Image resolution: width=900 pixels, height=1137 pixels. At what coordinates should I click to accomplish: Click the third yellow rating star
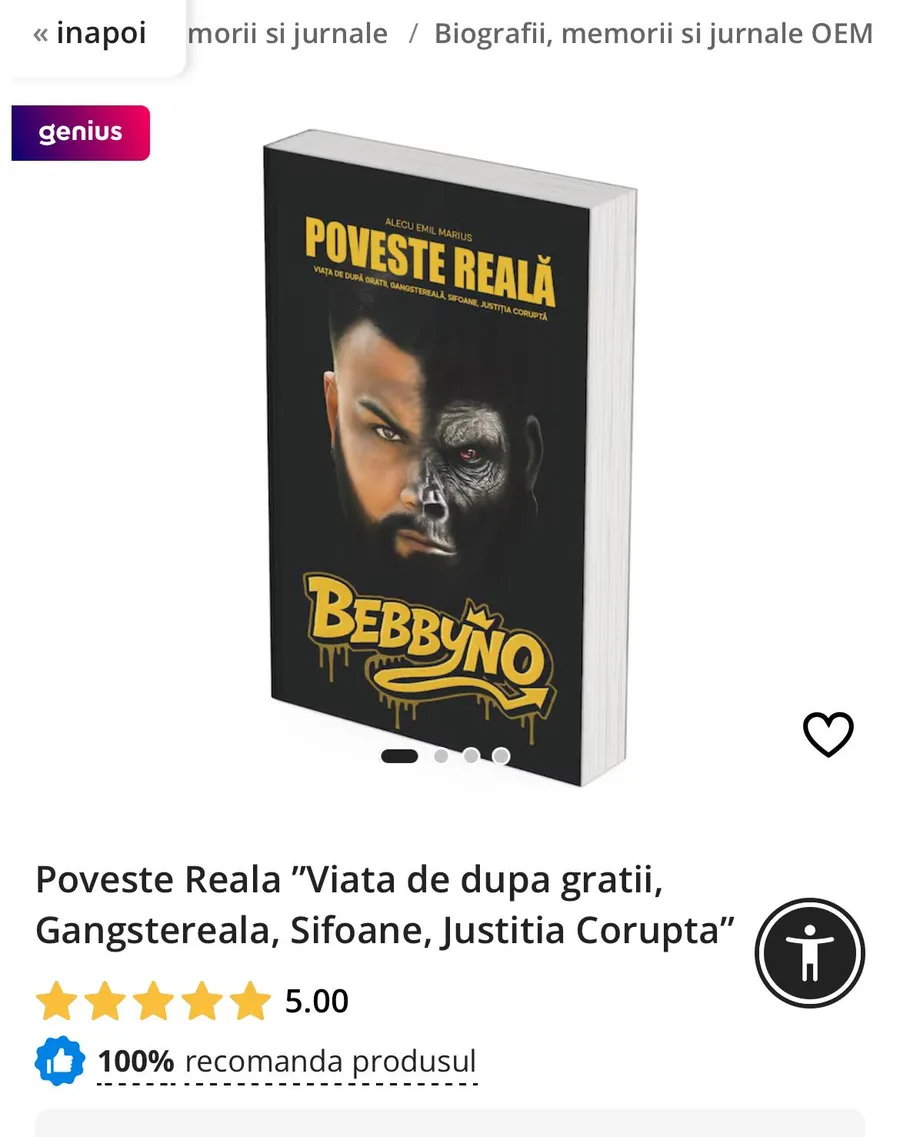tap(153, 1001)
